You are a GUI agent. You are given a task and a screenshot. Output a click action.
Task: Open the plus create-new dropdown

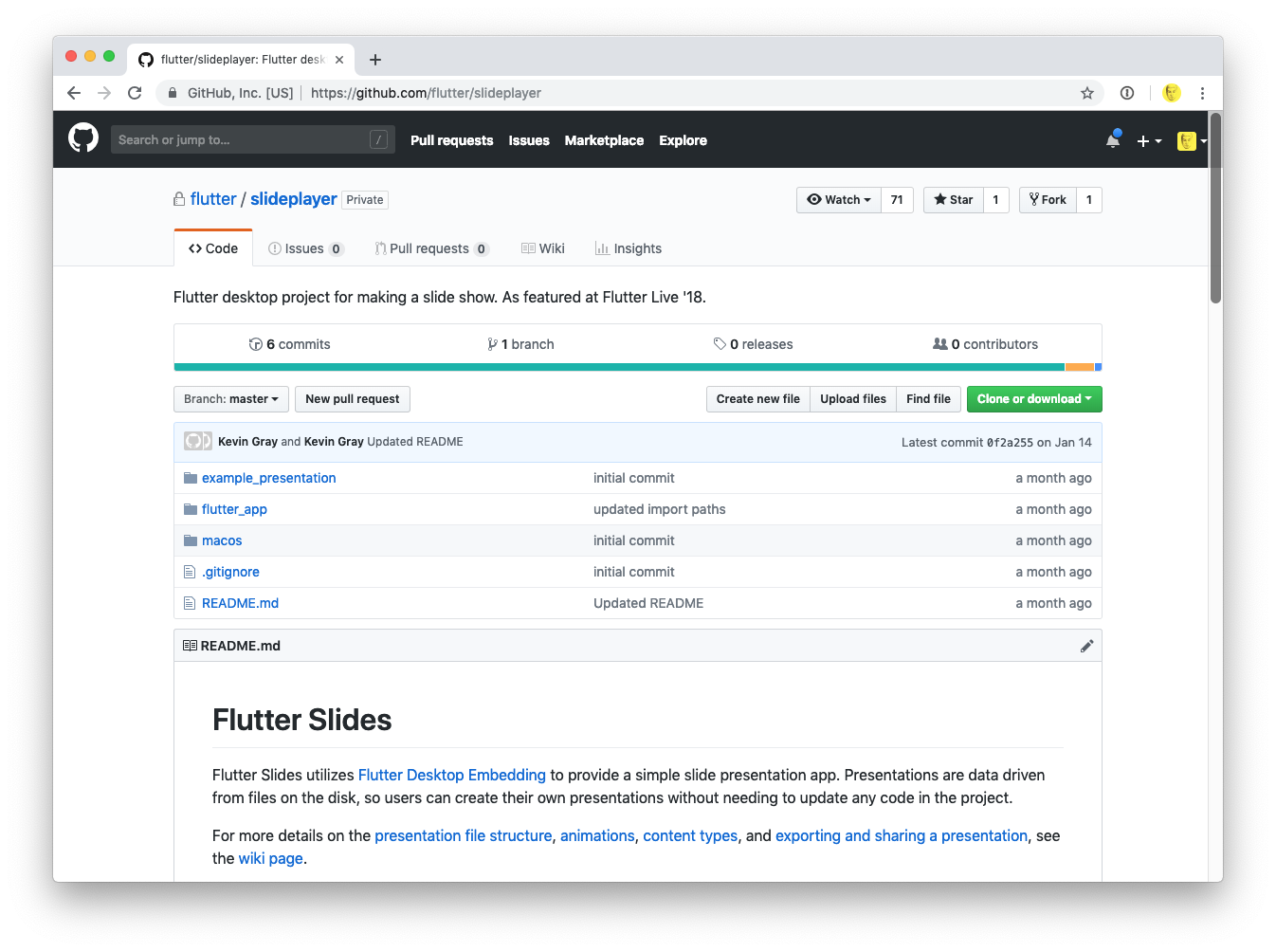(x=1148, y=141)
